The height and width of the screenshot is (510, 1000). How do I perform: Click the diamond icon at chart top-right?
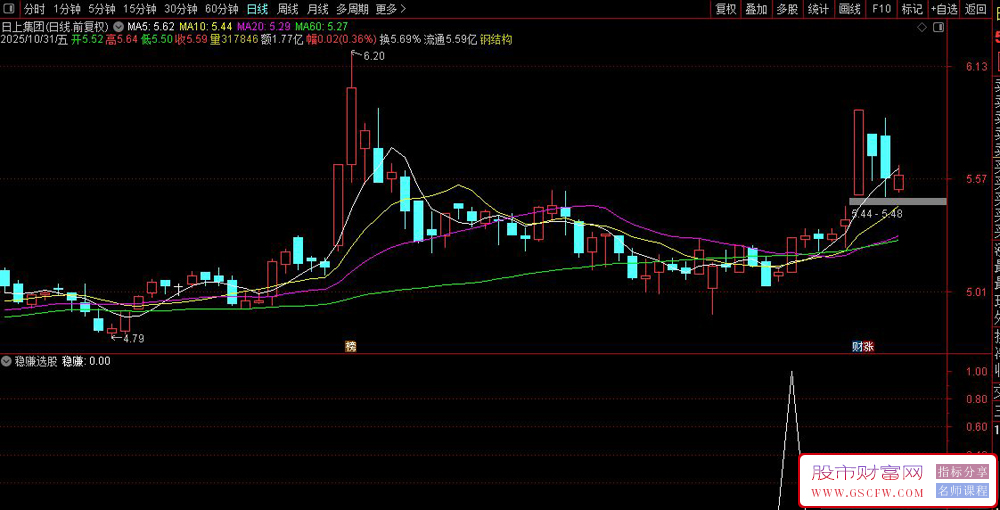[x=921, y=28]
